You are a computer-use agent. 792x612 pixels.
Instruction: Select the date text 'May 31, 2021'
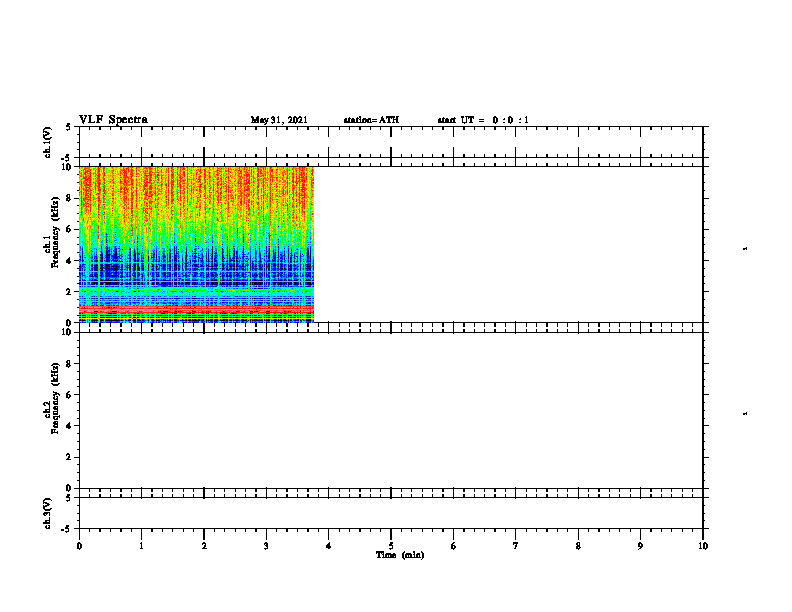[279, 120]
